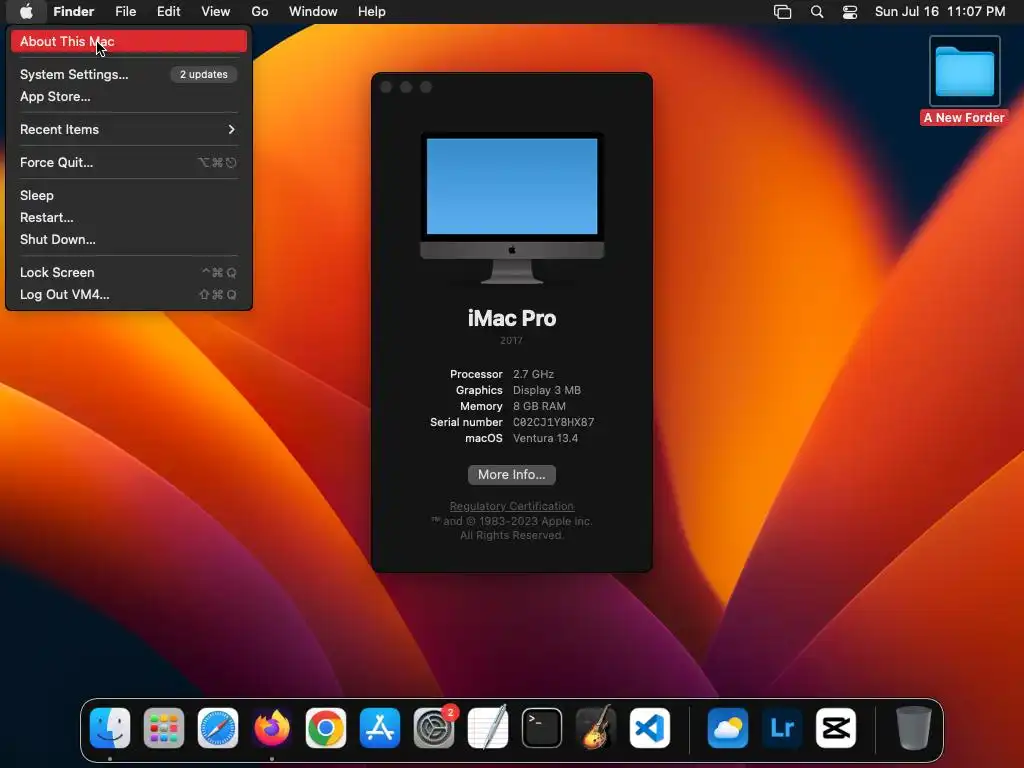Open System Settings gear in the Dock
Screen dimensions: 1024x768
[x=434, y=728]
